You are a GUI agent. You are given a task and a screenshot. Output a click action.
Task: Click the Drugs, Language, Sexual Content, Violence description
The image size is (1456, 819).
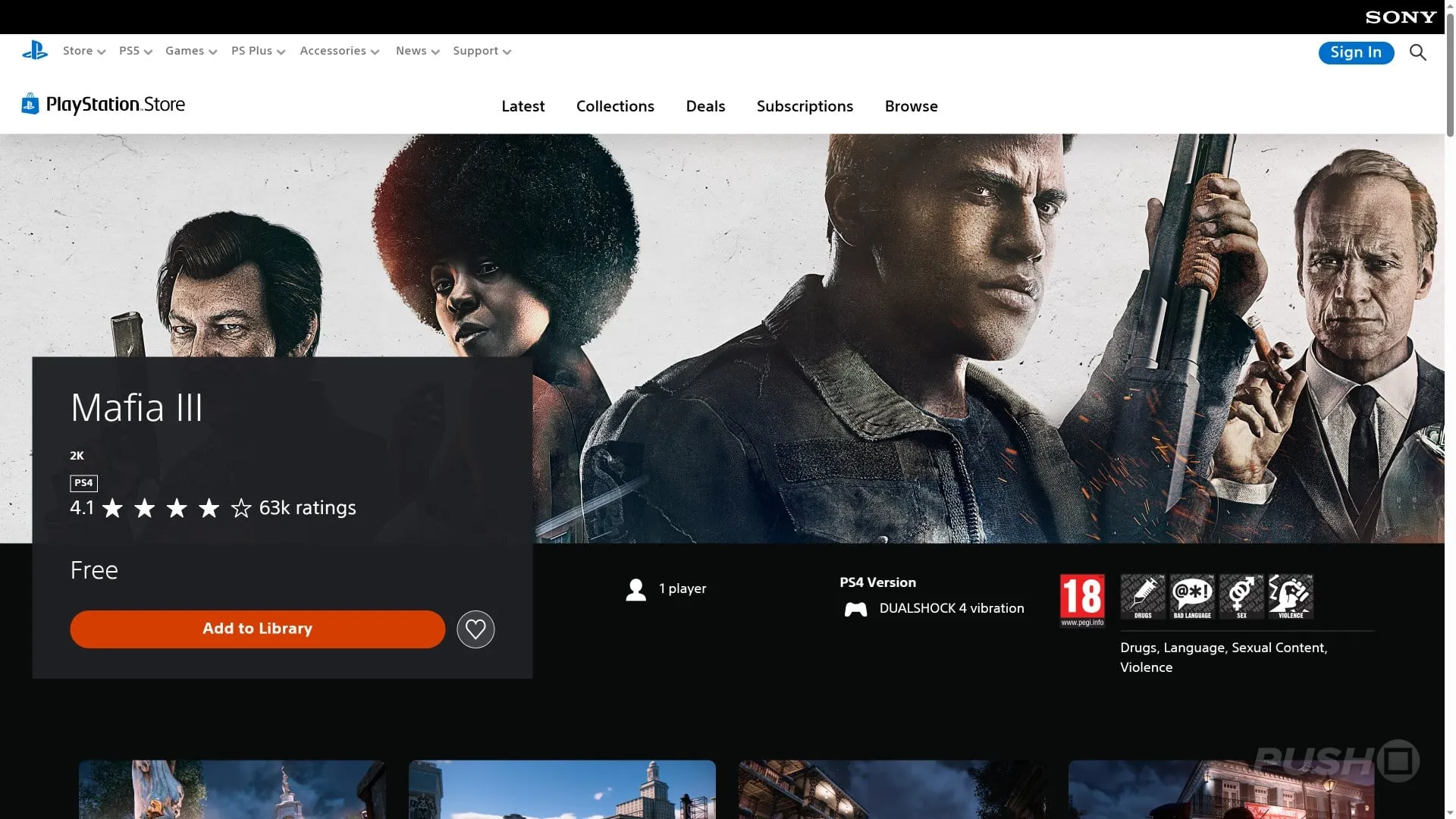pos(1223,657)
